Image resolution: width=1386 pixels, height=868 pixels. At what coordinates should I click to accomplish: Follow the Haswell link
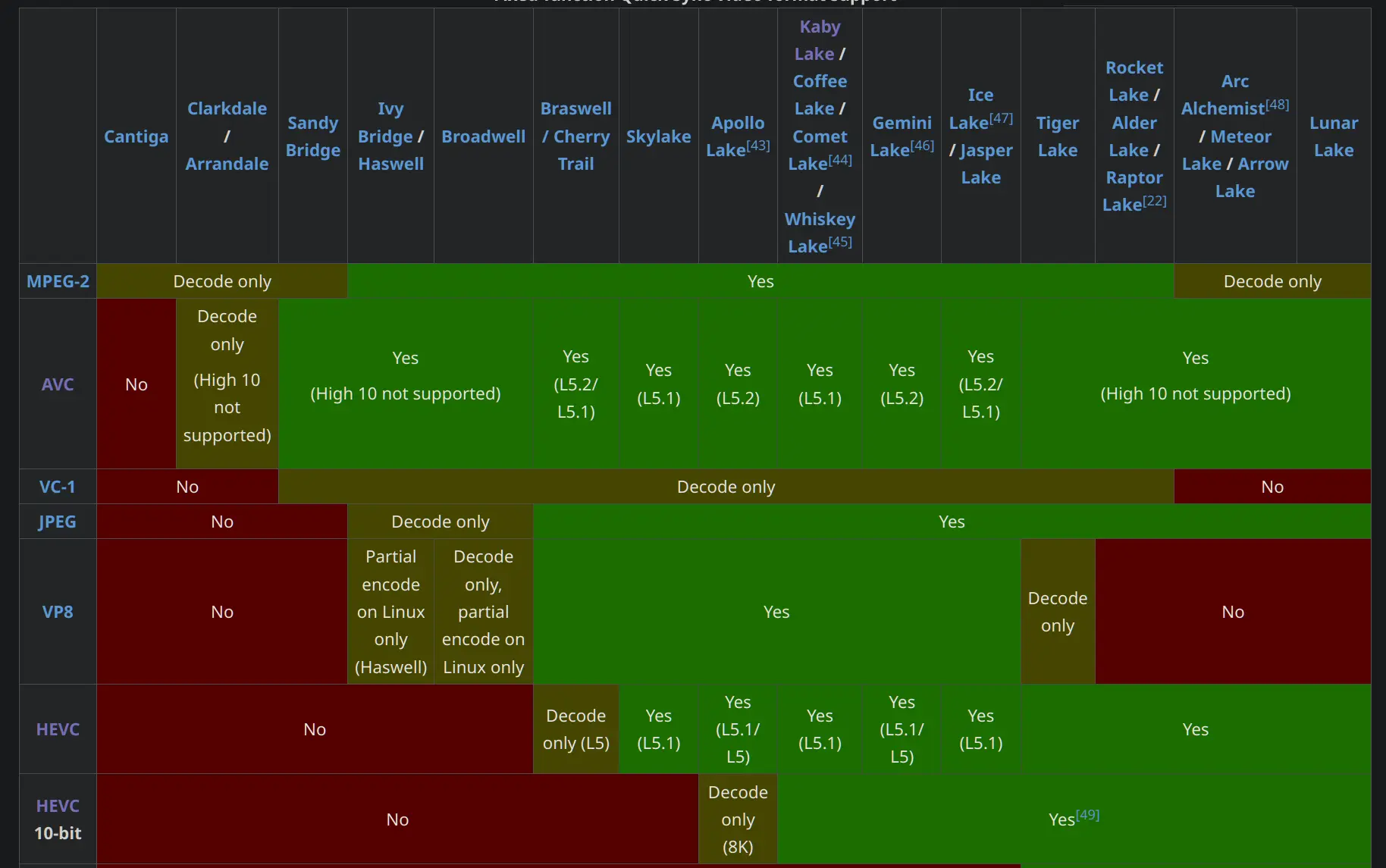click(390, 164)
